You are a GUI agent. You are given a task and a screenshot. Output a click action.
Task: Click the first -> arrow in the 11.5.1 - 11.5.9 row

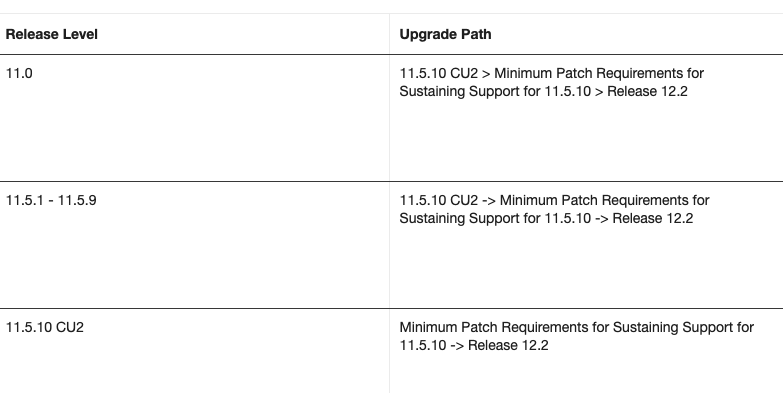[x=489, y=200]
